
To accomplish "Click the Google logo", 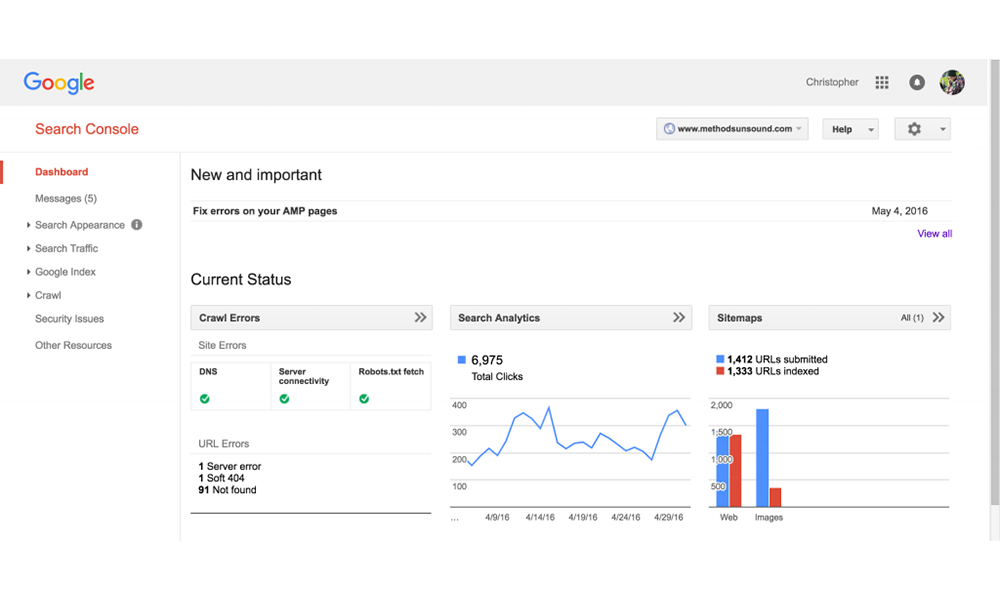I will coord(59,83).
